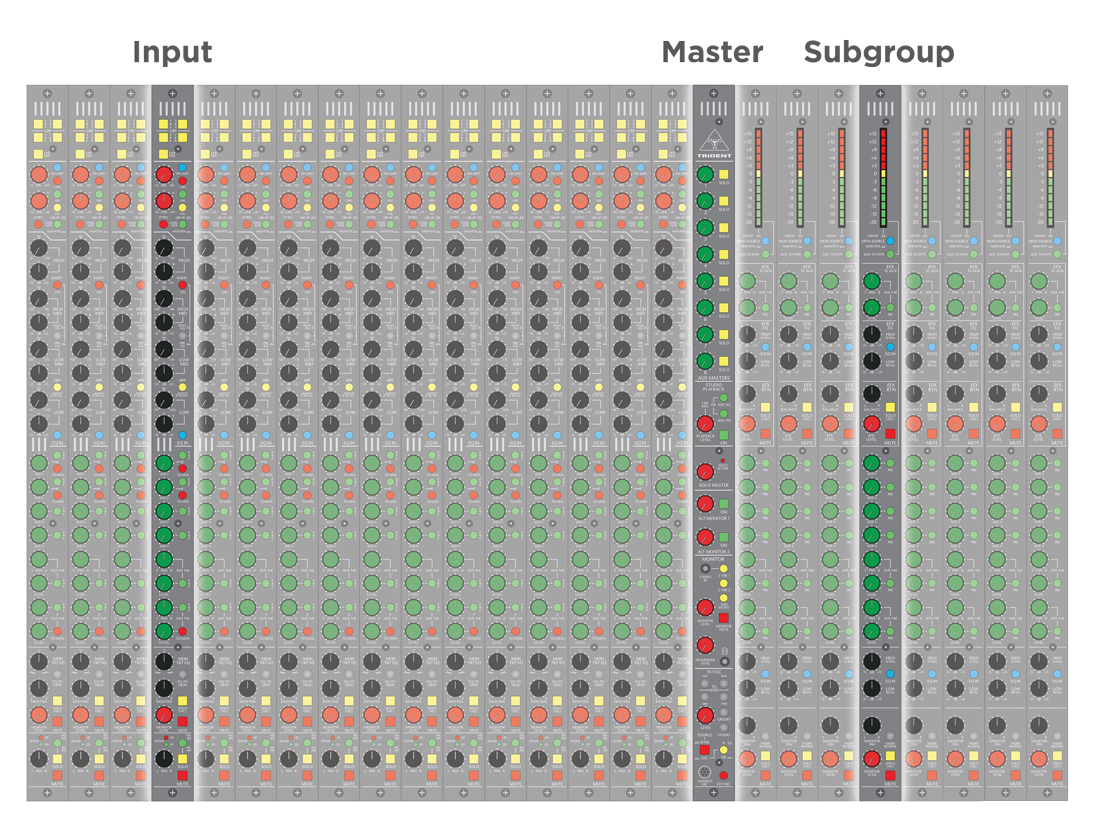Viewport: 1100px width, 825px height.
Task: Click the LED level meter on the highlighted subgroup strip
Action: tap(878, 170)
